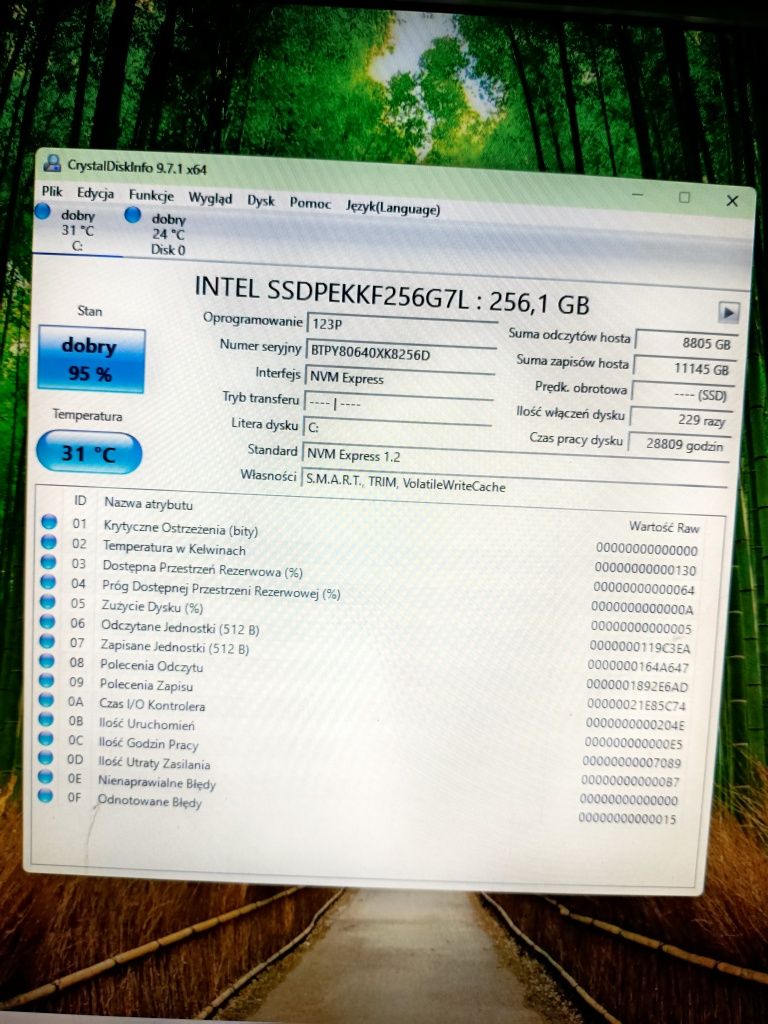Open the Dysk menu
768x1024 pixels.
tap(261, 201)
